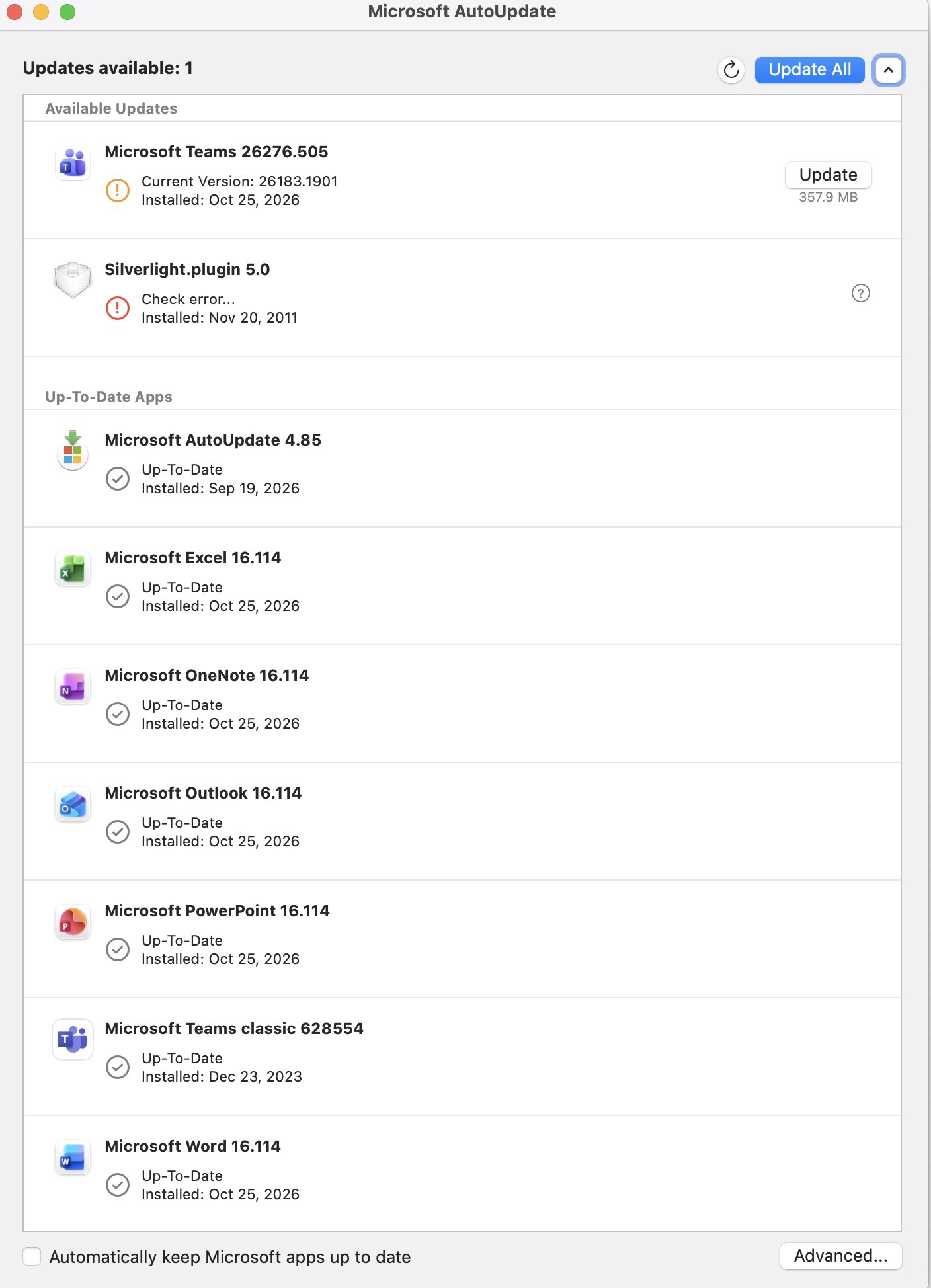
Task: Click the Updates available: 1 heading
Action: click(x=108, y=68)
